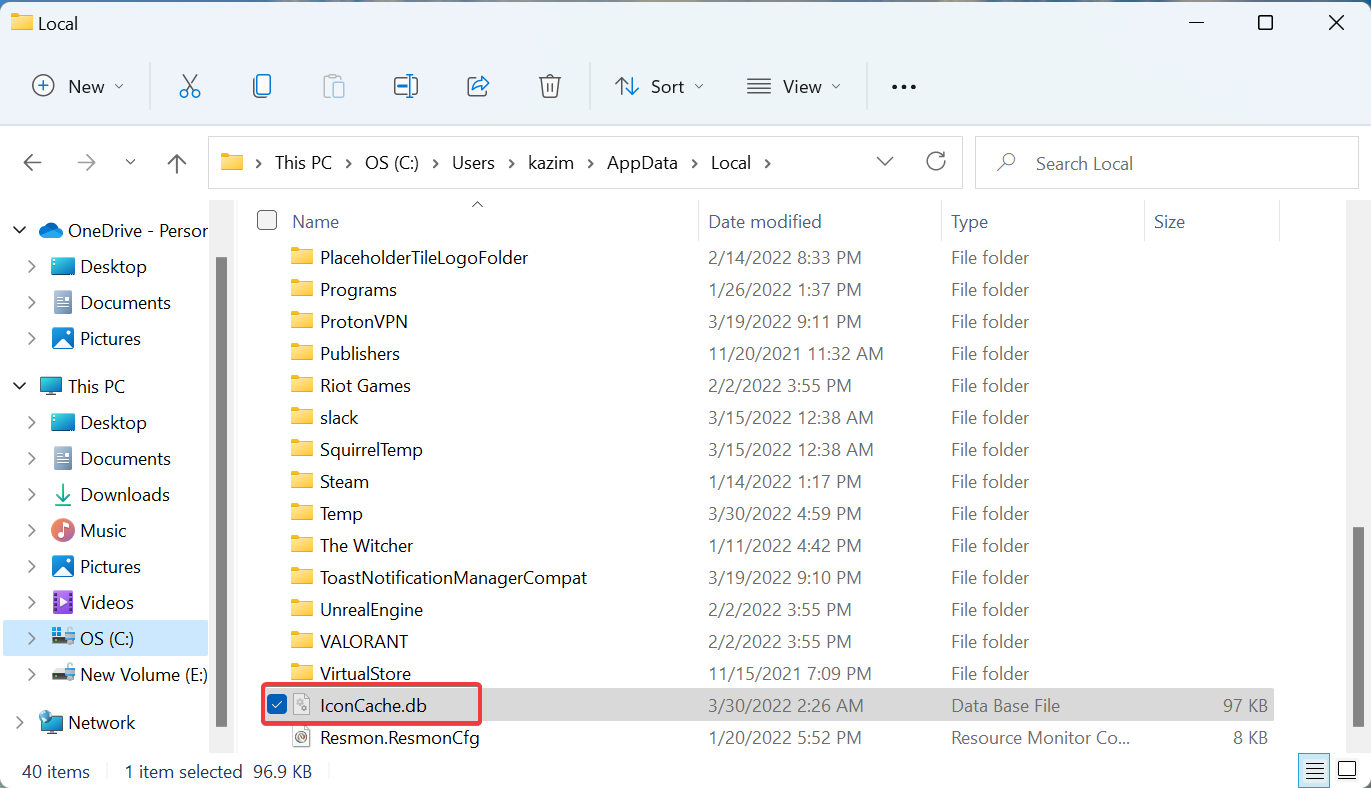Image resolution: width=1371 pixels, height=788 pixels.
Task: Copy IconCache.db with the Copy icon
Action: [x=262, y=86]
